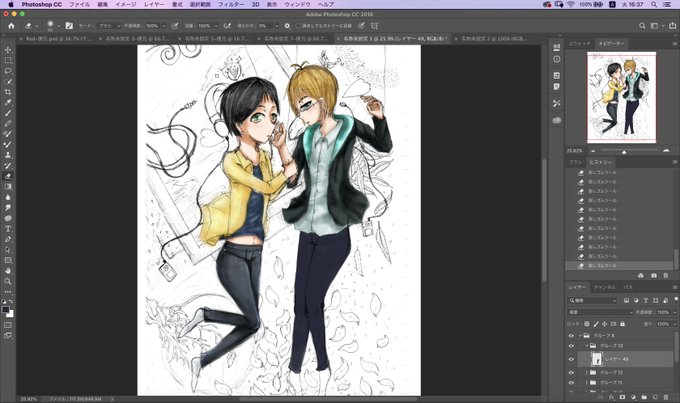Viewport: 680px width, 403px height.
Task: Select the last 消しゴムツール history state
Action: pyautogui.click(x=619, y=265)
